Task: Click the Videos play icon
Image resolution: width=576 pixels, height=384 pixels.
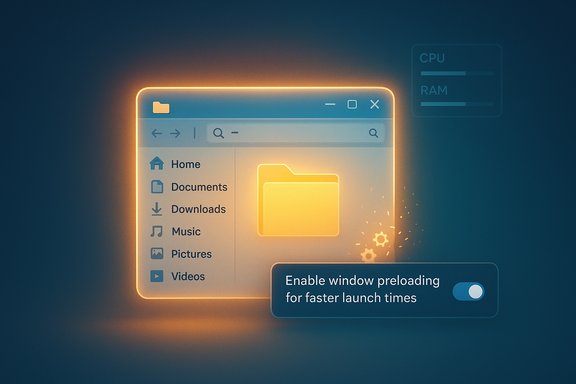Action: tap(157, 276)
